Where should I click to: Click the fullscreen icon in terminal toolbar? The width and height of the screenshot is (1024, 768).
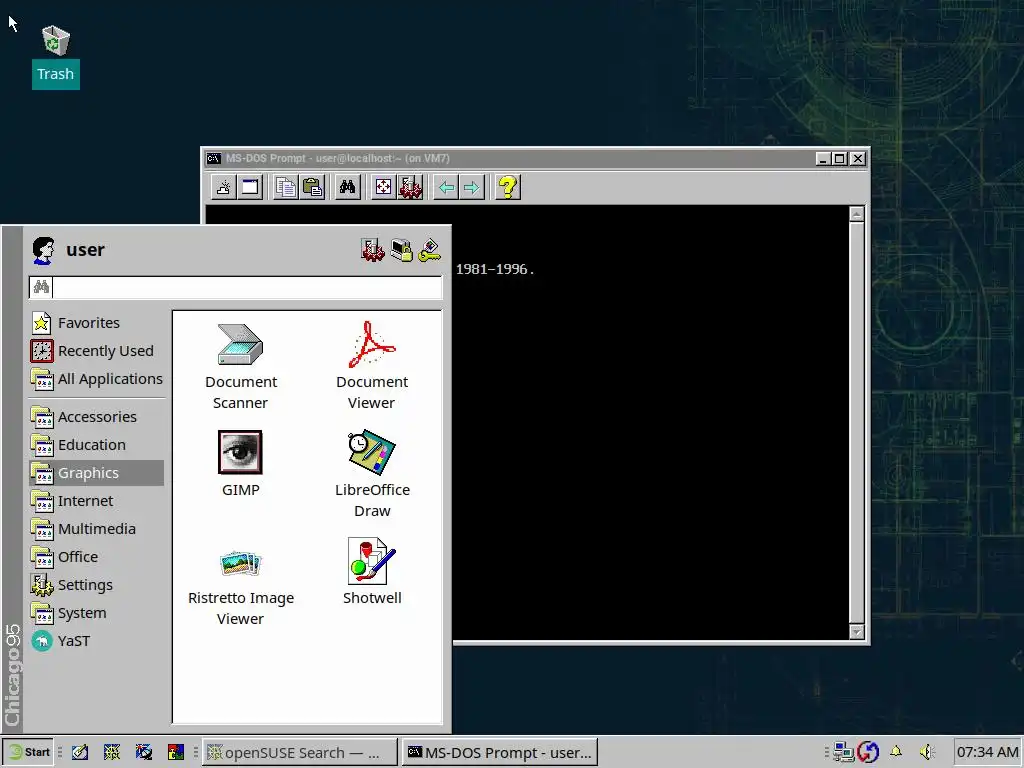click(383, 187)
